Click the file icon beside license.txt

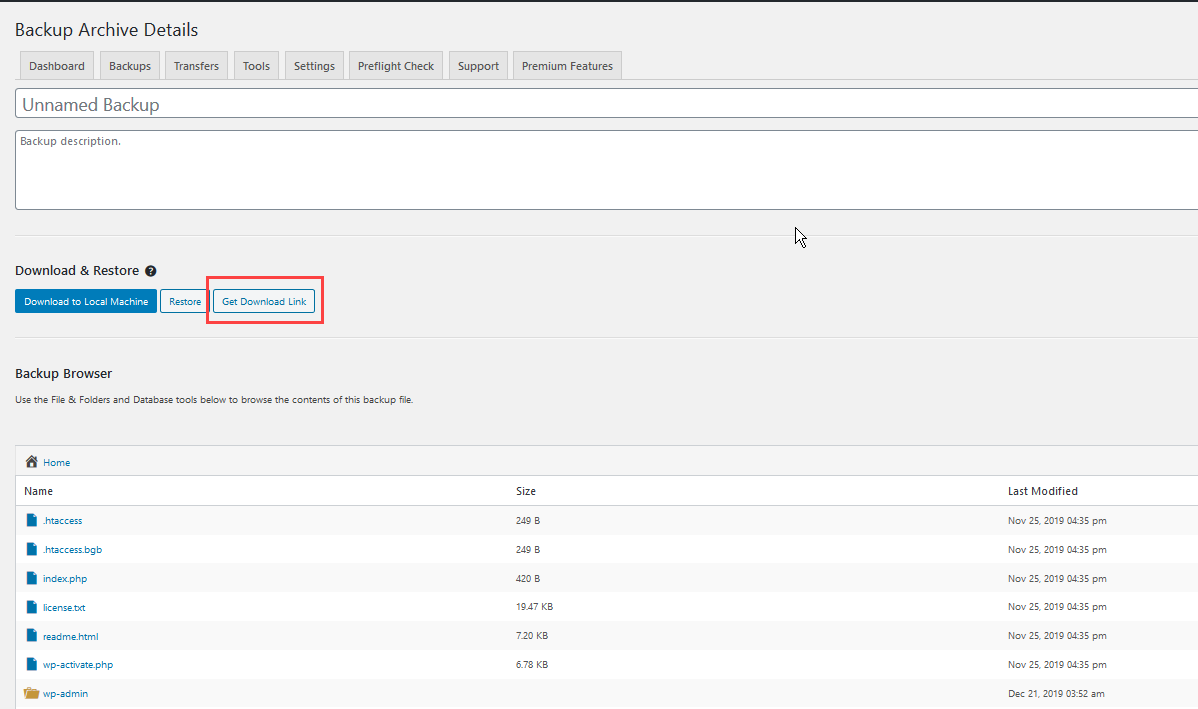(x=30, y=607)
